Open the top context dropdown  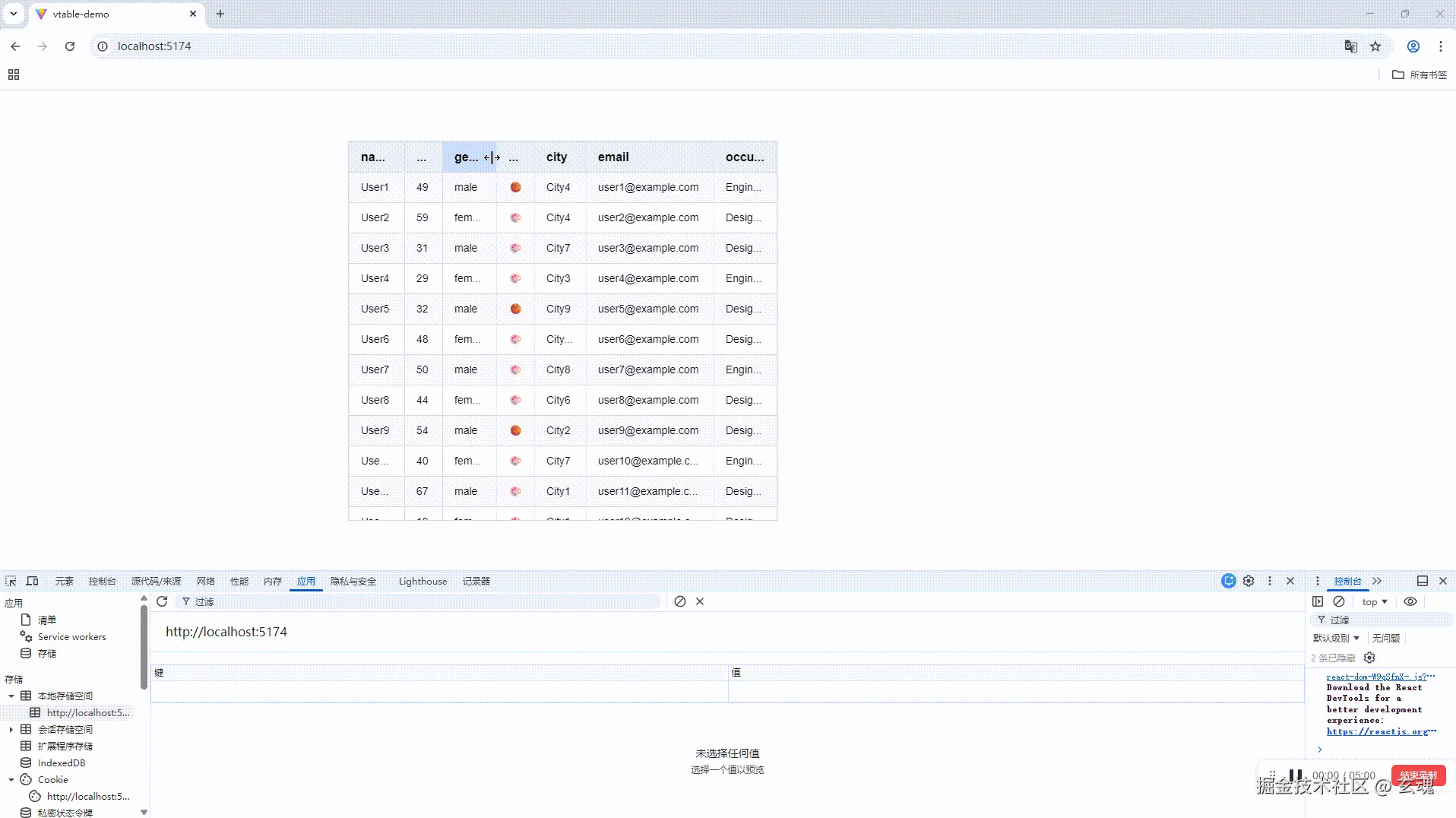point(1375,601)
